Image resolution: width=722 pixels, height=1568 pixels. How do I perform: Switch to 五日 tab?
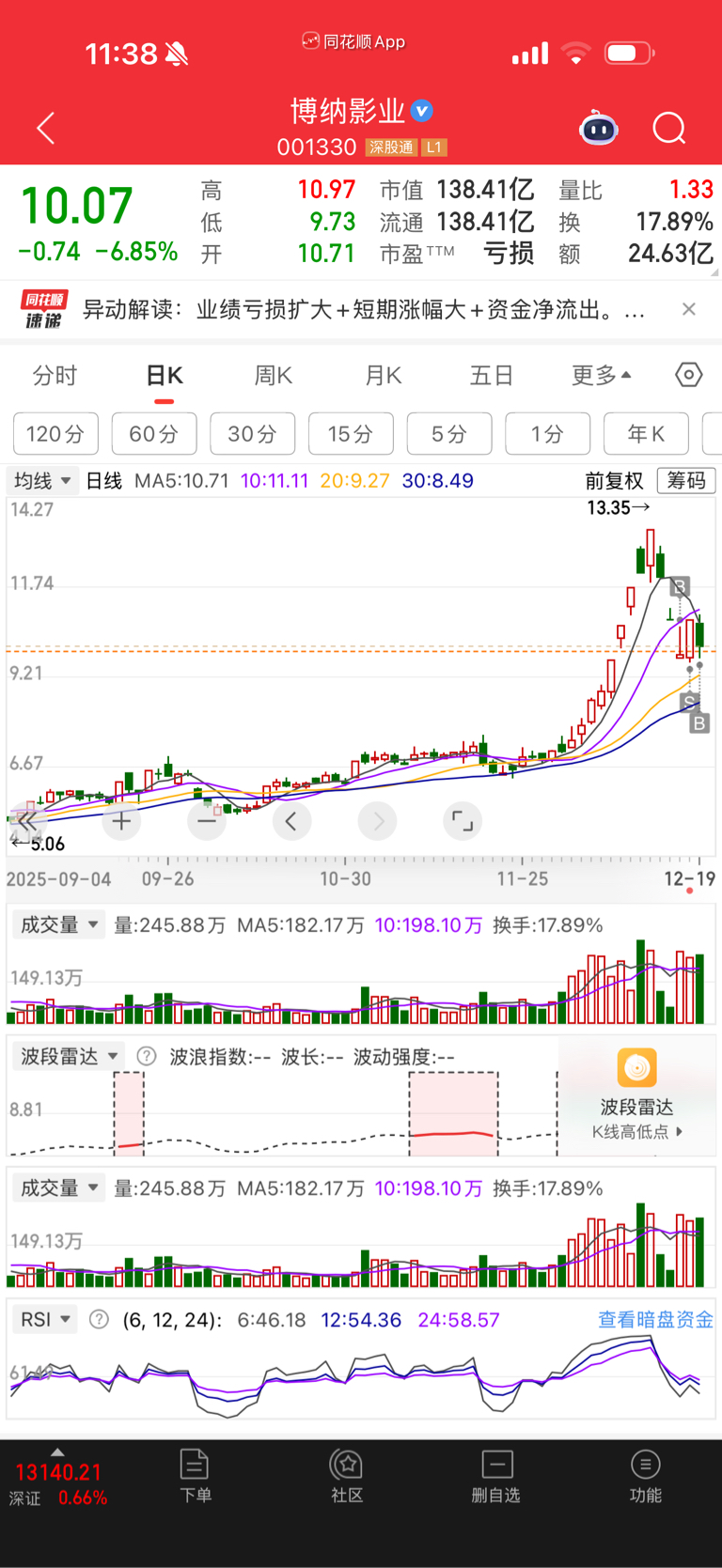pos(492,376)
